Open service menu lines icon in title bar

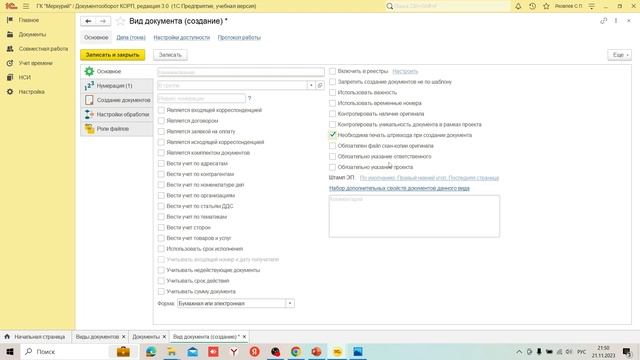[591, 6]
